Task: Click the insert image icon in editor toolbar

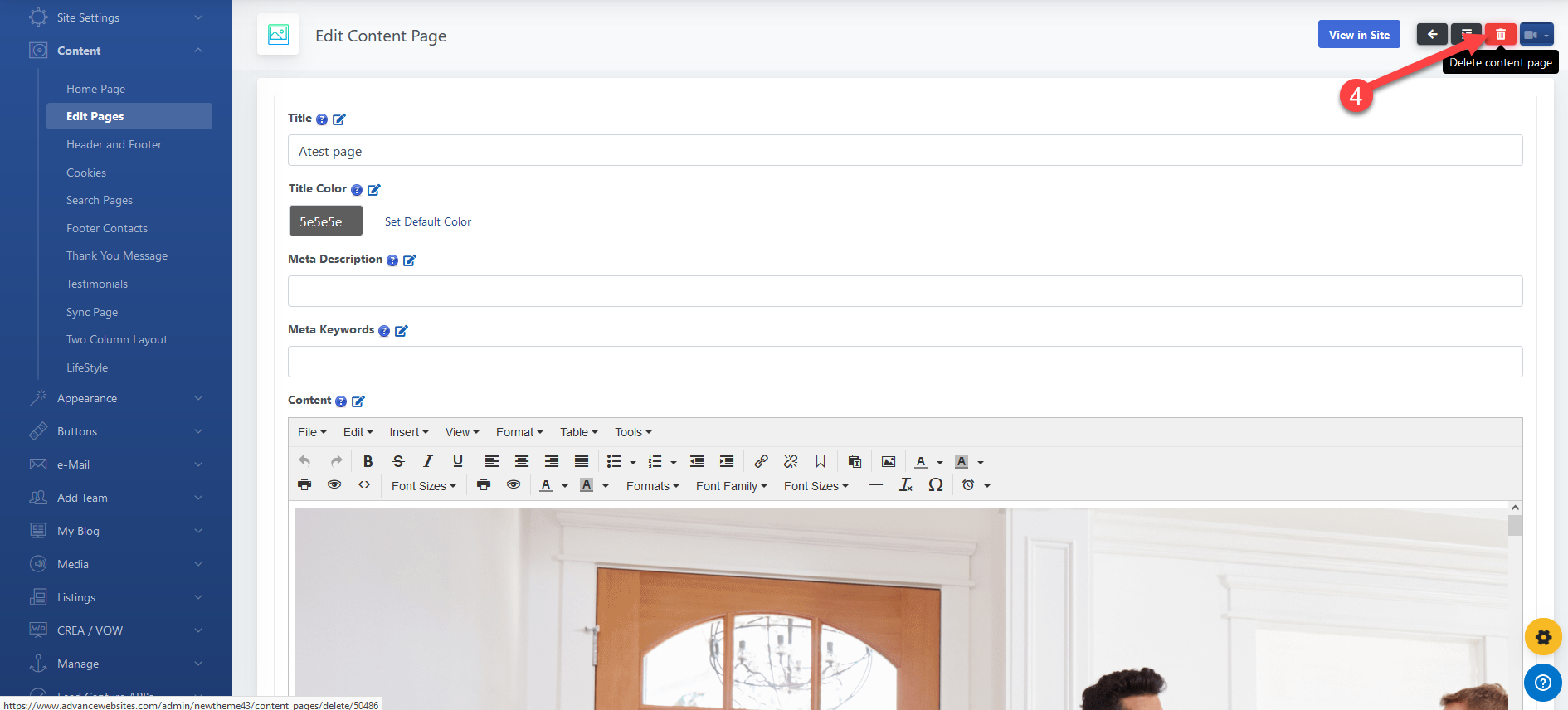Action: (888, 461)
